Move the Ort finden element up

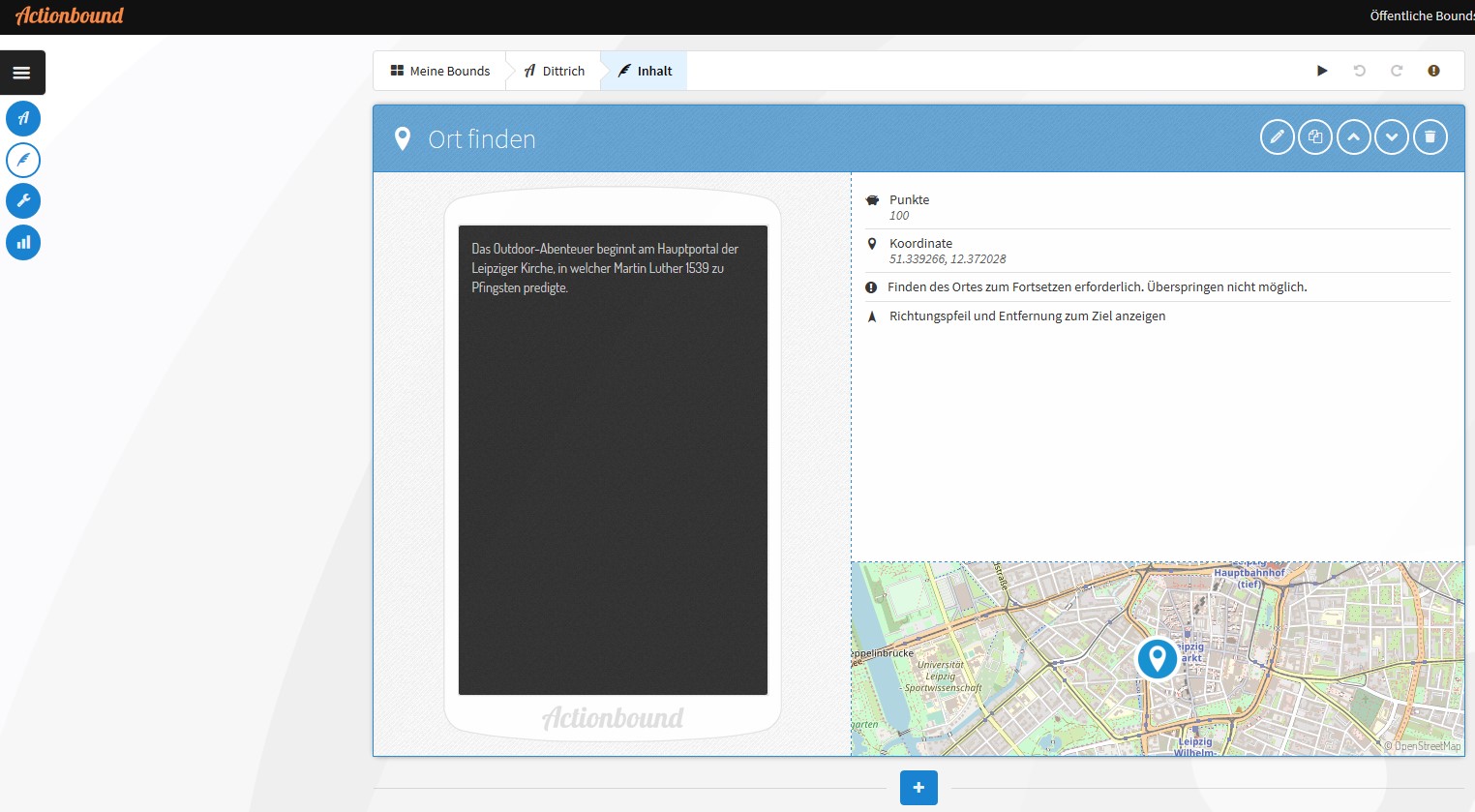click(1354, 137)
